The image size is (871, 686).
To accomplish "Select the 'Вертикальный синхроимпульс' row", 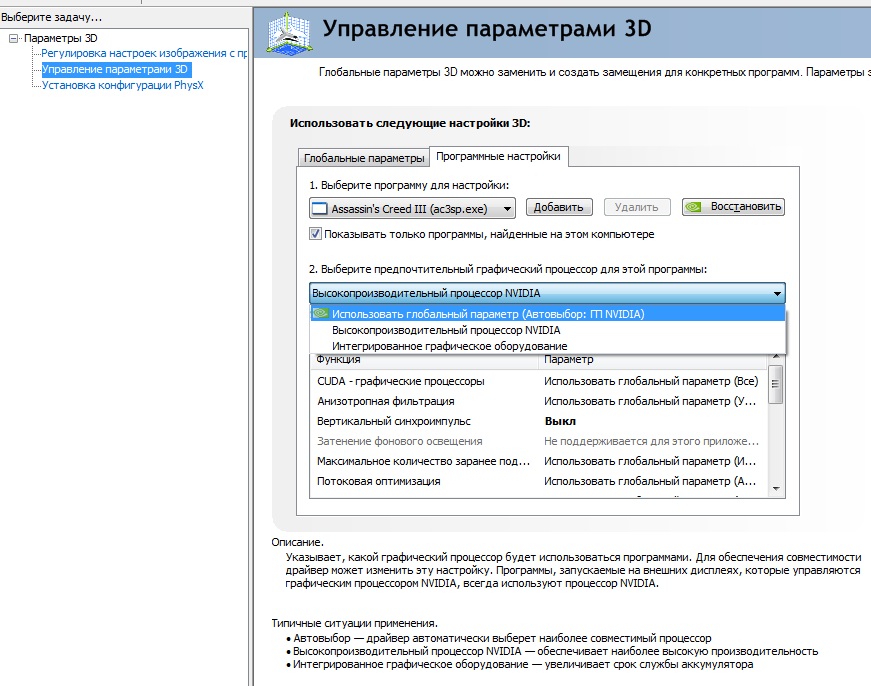I will pyautogui.click(x=539, y=422).
